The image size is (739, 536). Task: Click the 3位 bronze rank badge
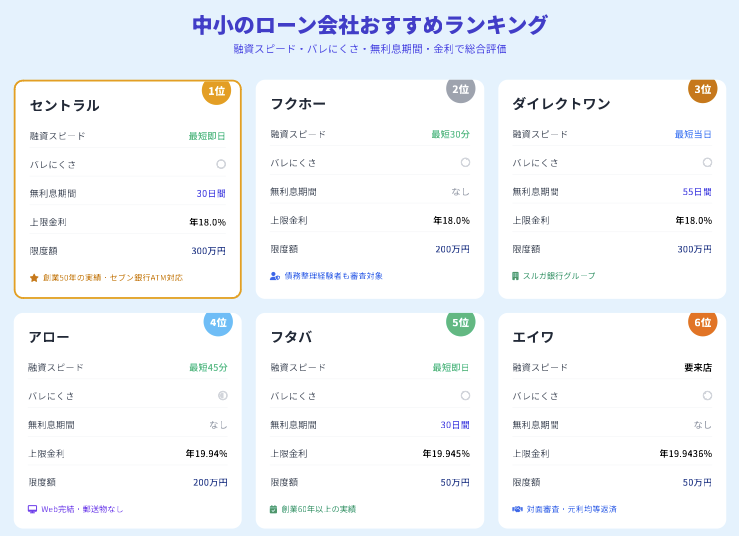pos(703,89)
